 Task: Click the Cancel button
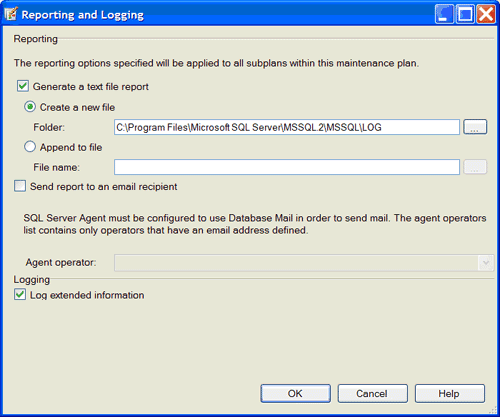(372, 393)
